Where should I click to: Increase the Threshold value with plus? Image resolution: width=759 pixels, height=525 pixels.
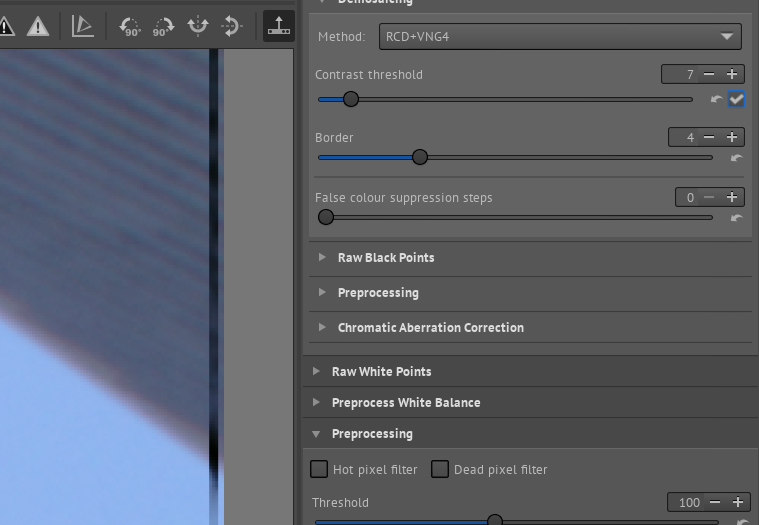point(738,502)
